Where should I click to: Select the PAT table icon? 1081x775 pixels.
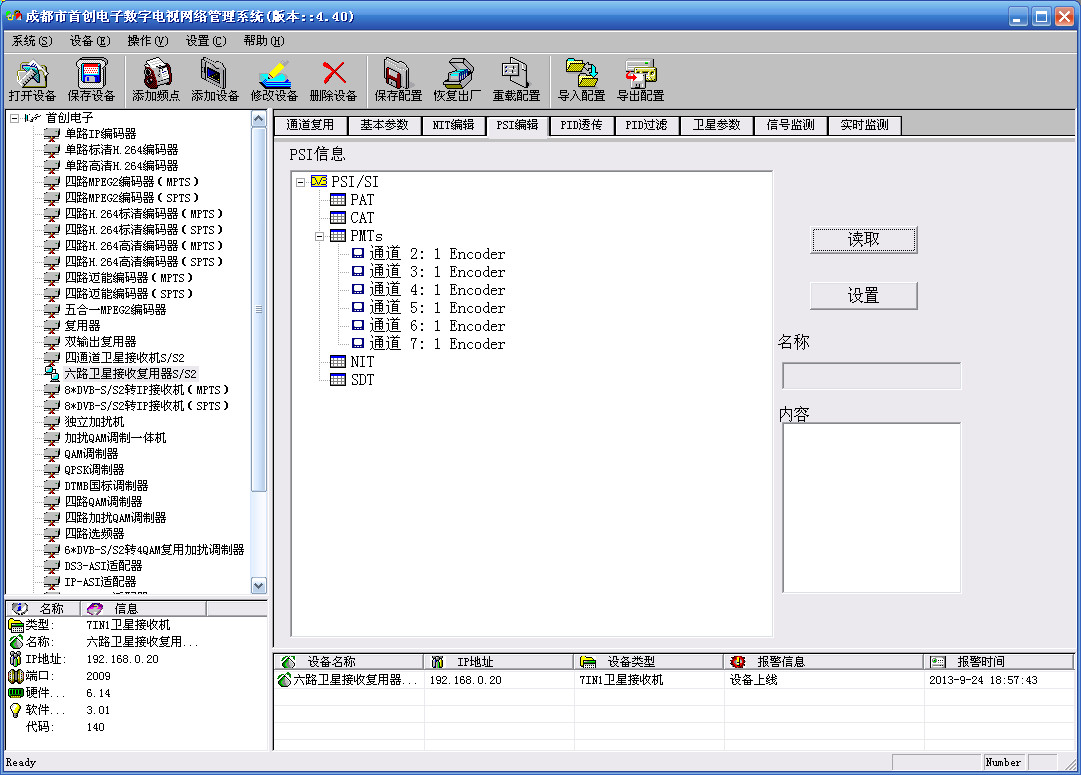[x=338, y=200]
